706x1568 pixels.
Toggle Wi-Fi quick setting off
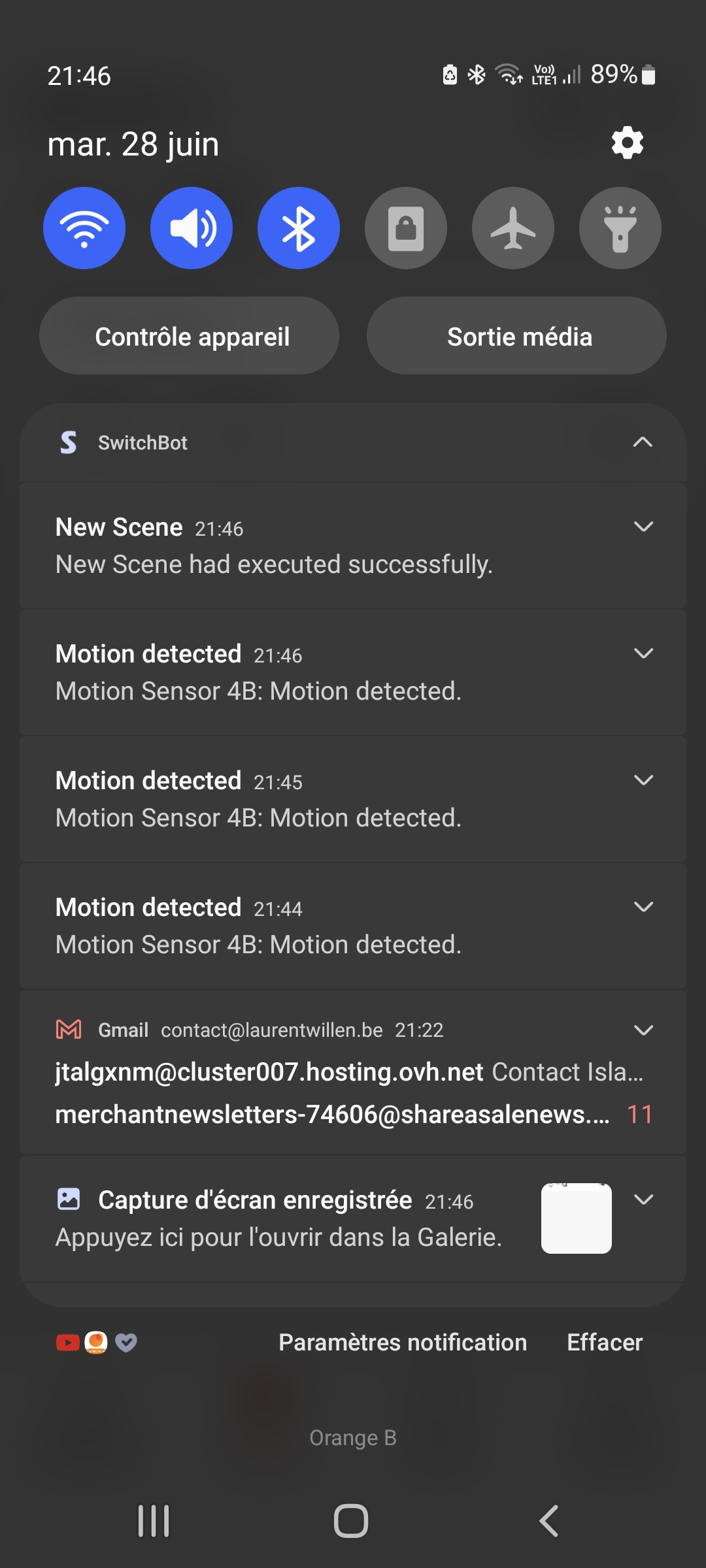[x=84, y=228]
